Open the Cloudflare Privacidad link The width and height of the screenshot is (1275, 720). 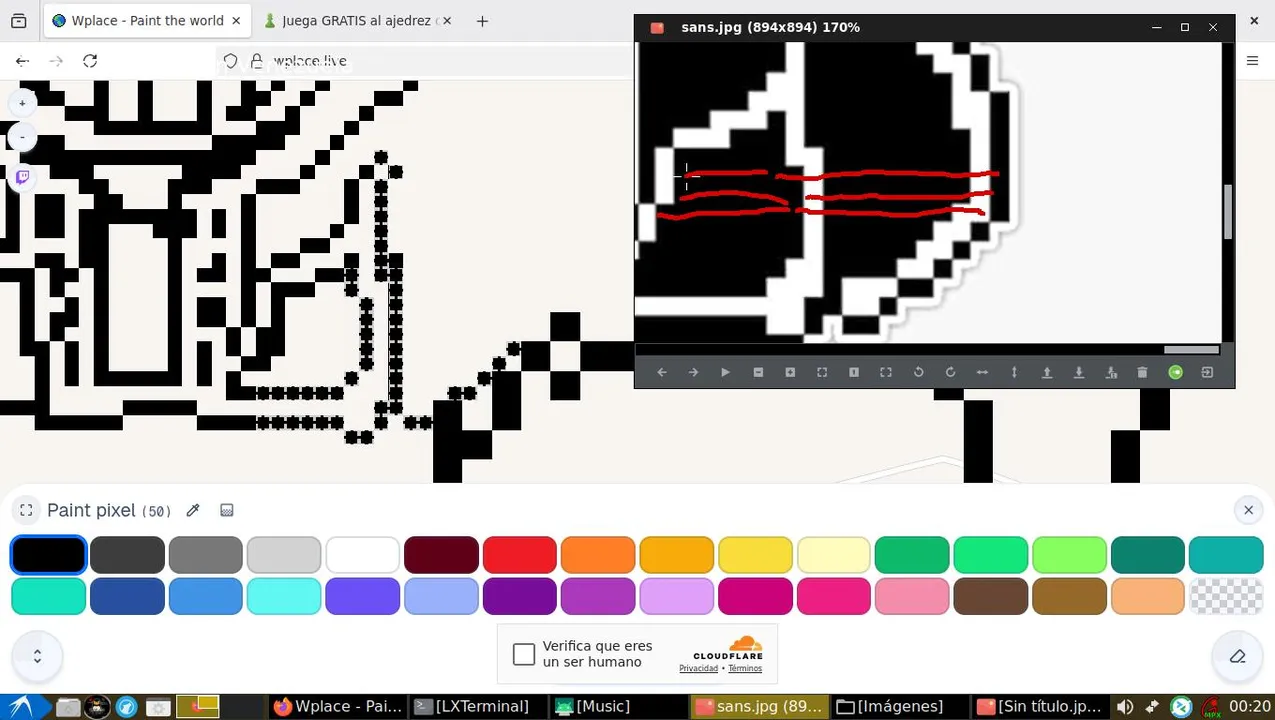coord(699,668)
